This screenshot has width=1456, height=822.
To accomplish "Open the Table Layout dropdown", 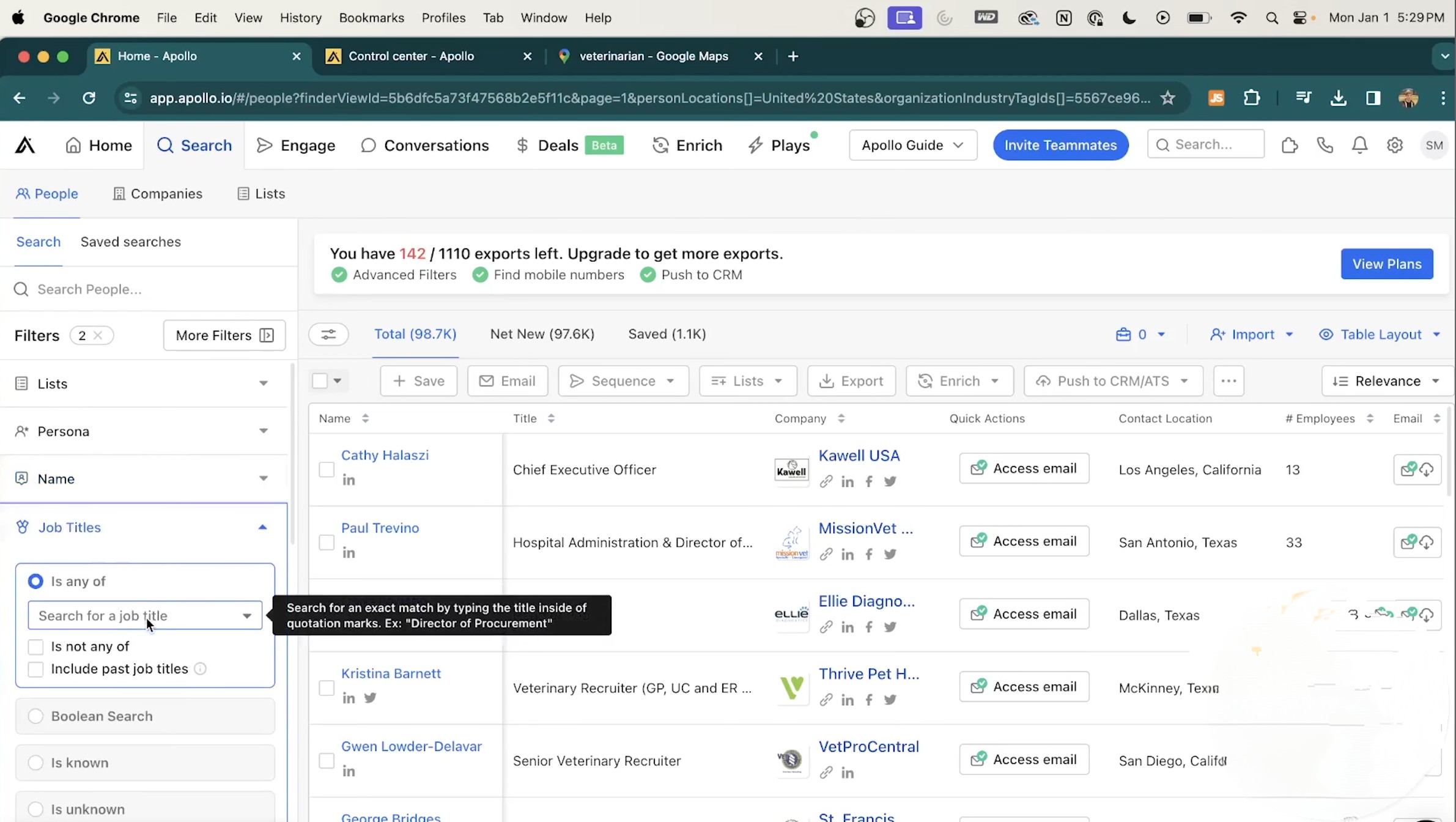I will (x=1380, y=335).
